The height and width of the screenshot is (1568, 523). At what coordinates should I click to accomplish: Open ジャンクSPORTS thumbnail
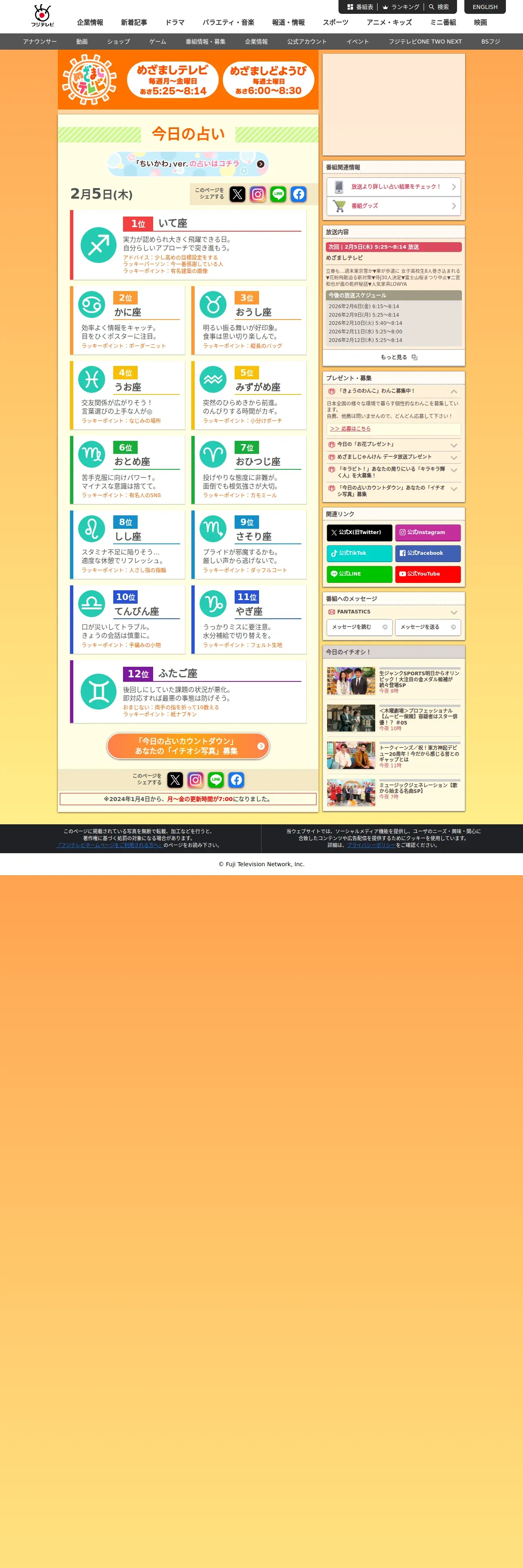click(x=351, y=681)
